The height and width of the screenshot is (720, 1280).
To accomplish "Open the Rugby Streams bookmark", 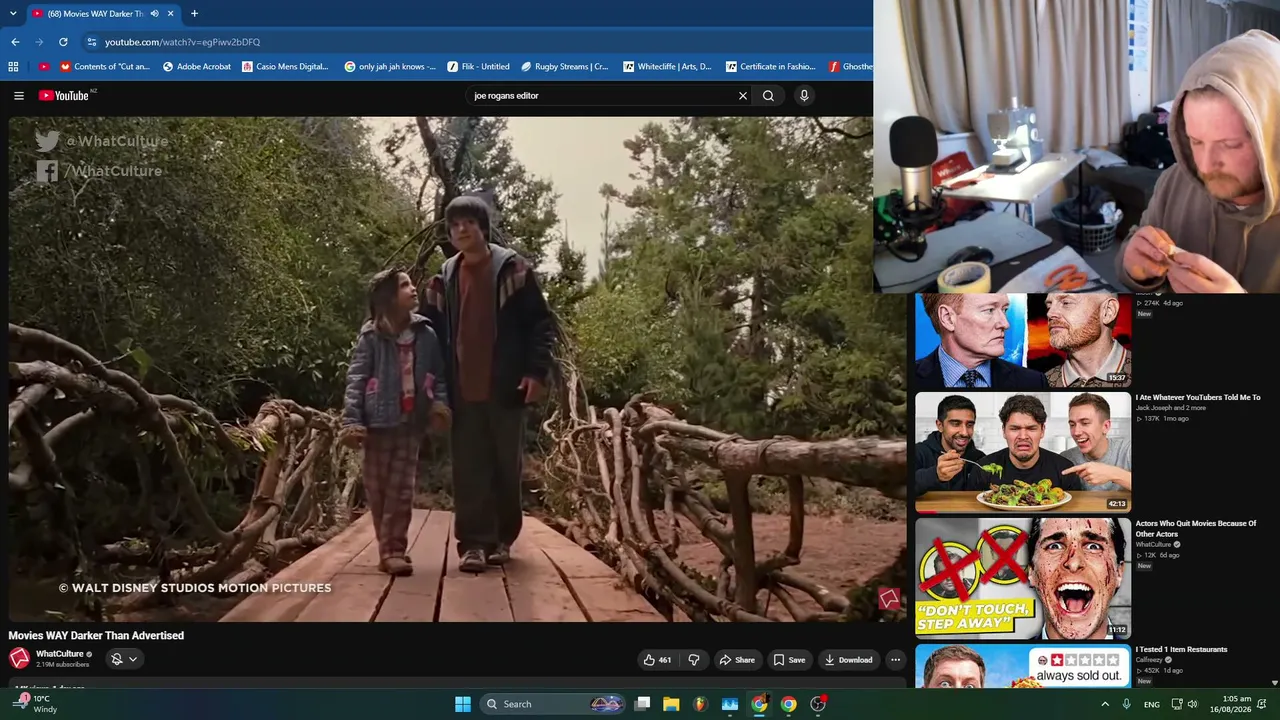I will pos(565,67).
